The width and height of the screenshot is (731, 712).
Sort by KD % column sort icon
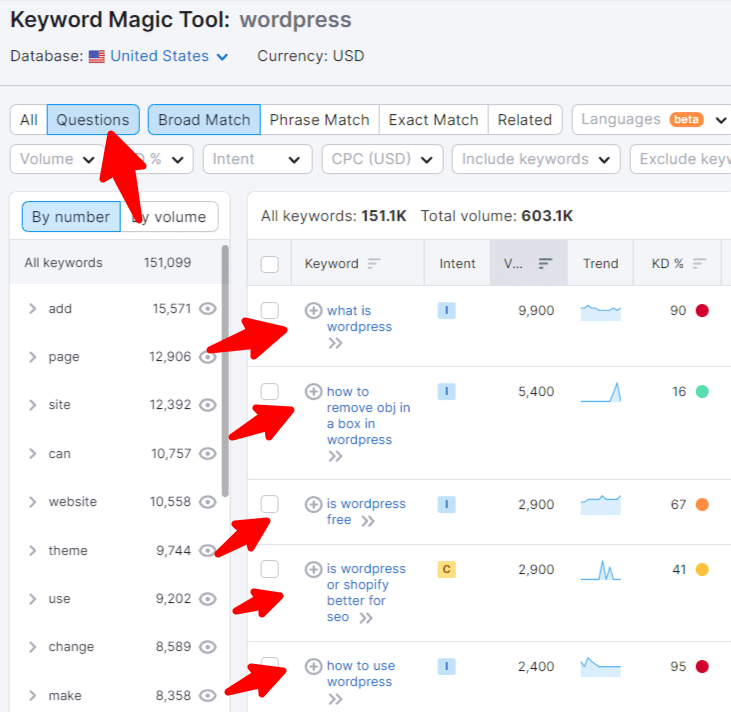point(699,264)
